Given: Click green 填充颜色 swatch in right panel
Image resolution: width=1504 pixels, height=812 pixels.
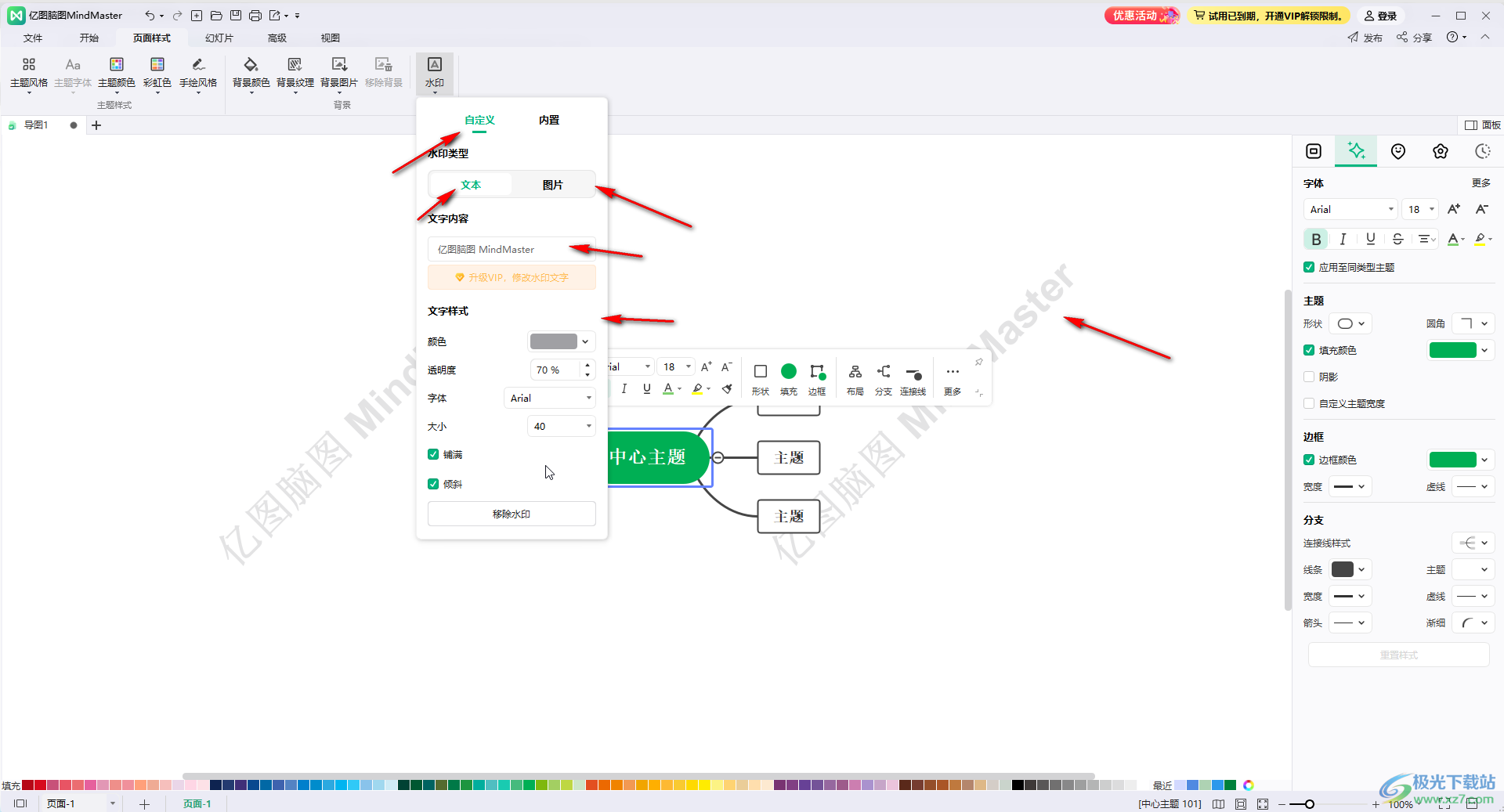Looking at the screenshot, I should click(x=1452, y=350).
